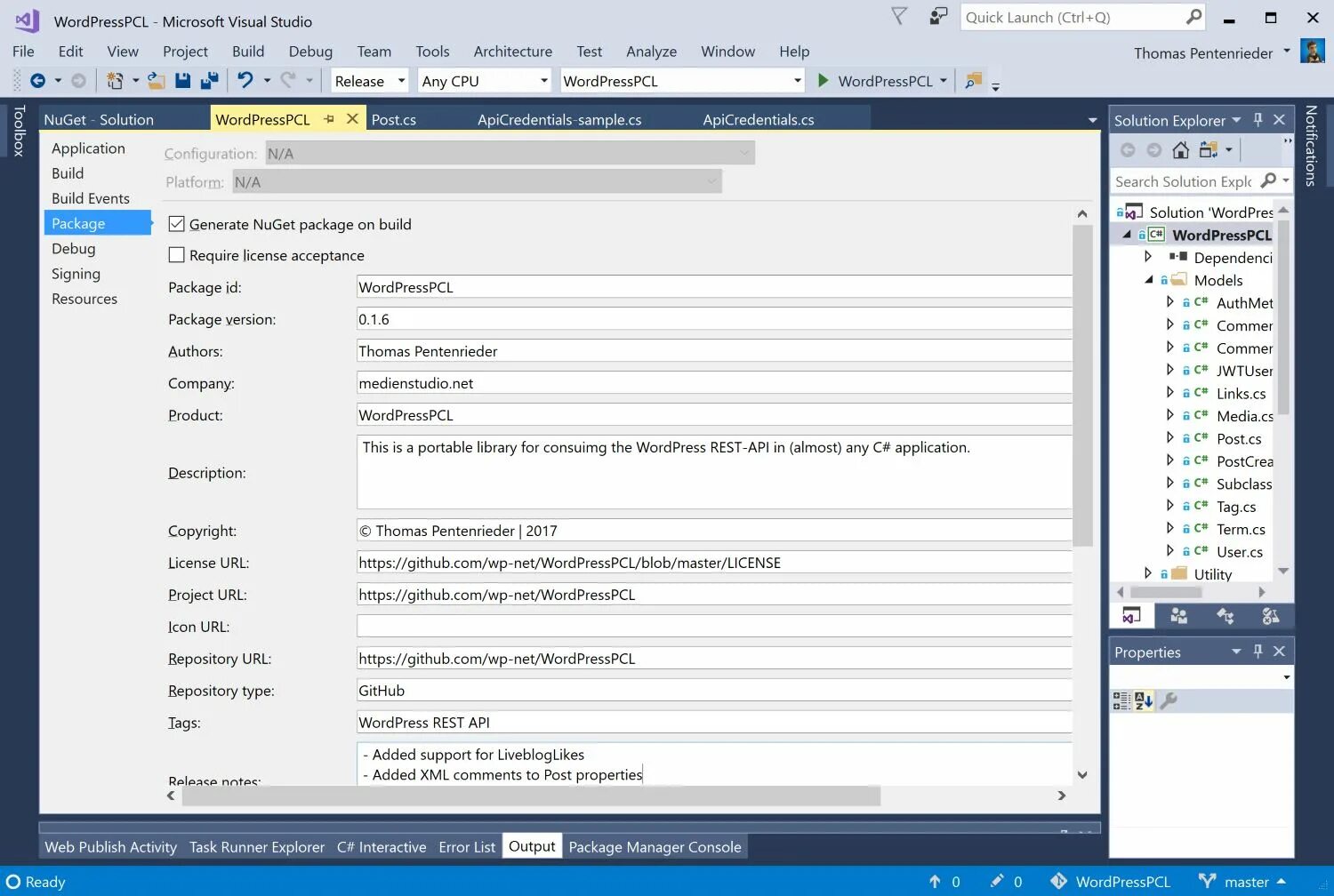Open the Class View tab icon
The height and width of the screenshot is (896, 1334).
pyautogui.click(x=1225, y=615)
